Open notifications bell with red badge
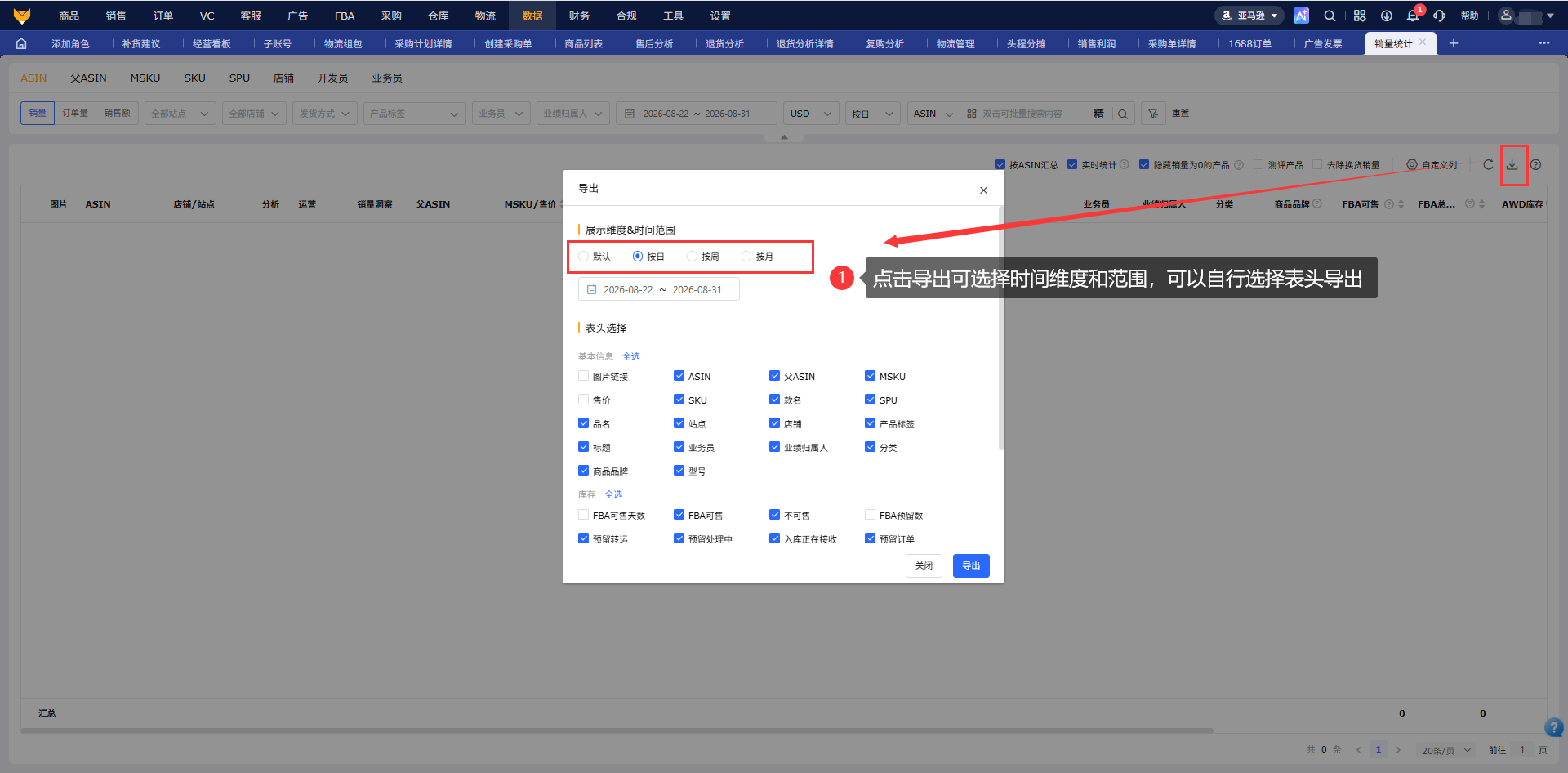 (x=1413, y=16)
